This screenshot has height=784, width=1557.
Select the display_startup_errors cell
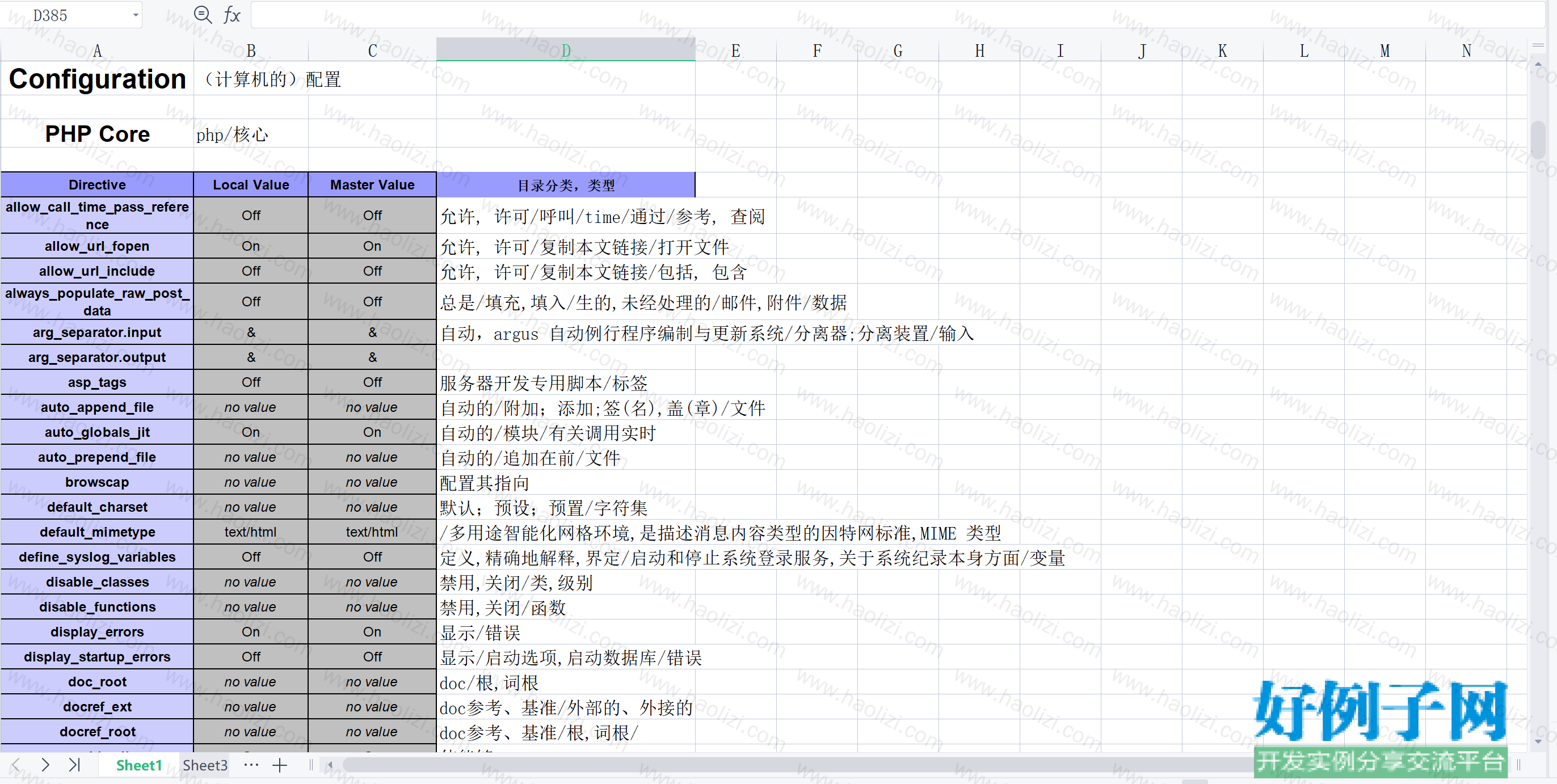point(96,656)
